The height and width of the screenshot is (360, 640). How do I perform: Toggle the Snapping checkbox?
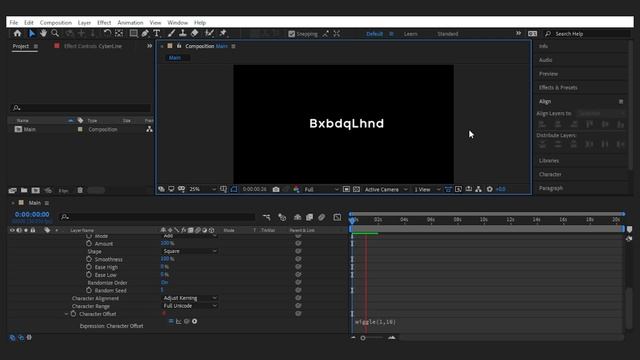[x=291, y=34]
